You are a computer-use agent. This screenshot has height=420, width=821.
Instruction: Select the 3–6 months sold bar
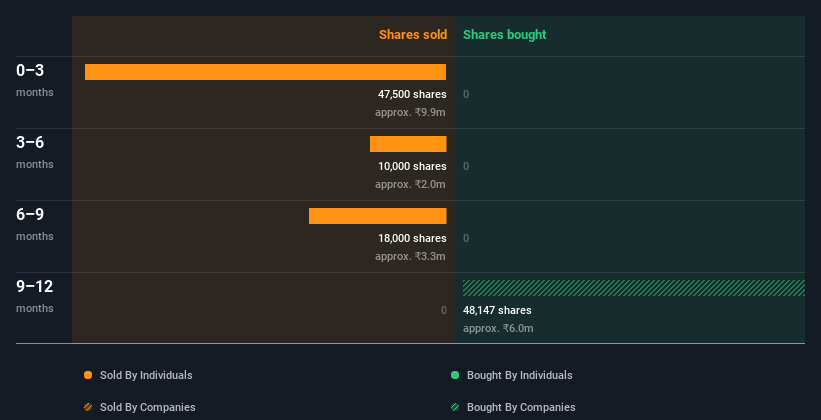pyautogui.click(x=408, y=144)
